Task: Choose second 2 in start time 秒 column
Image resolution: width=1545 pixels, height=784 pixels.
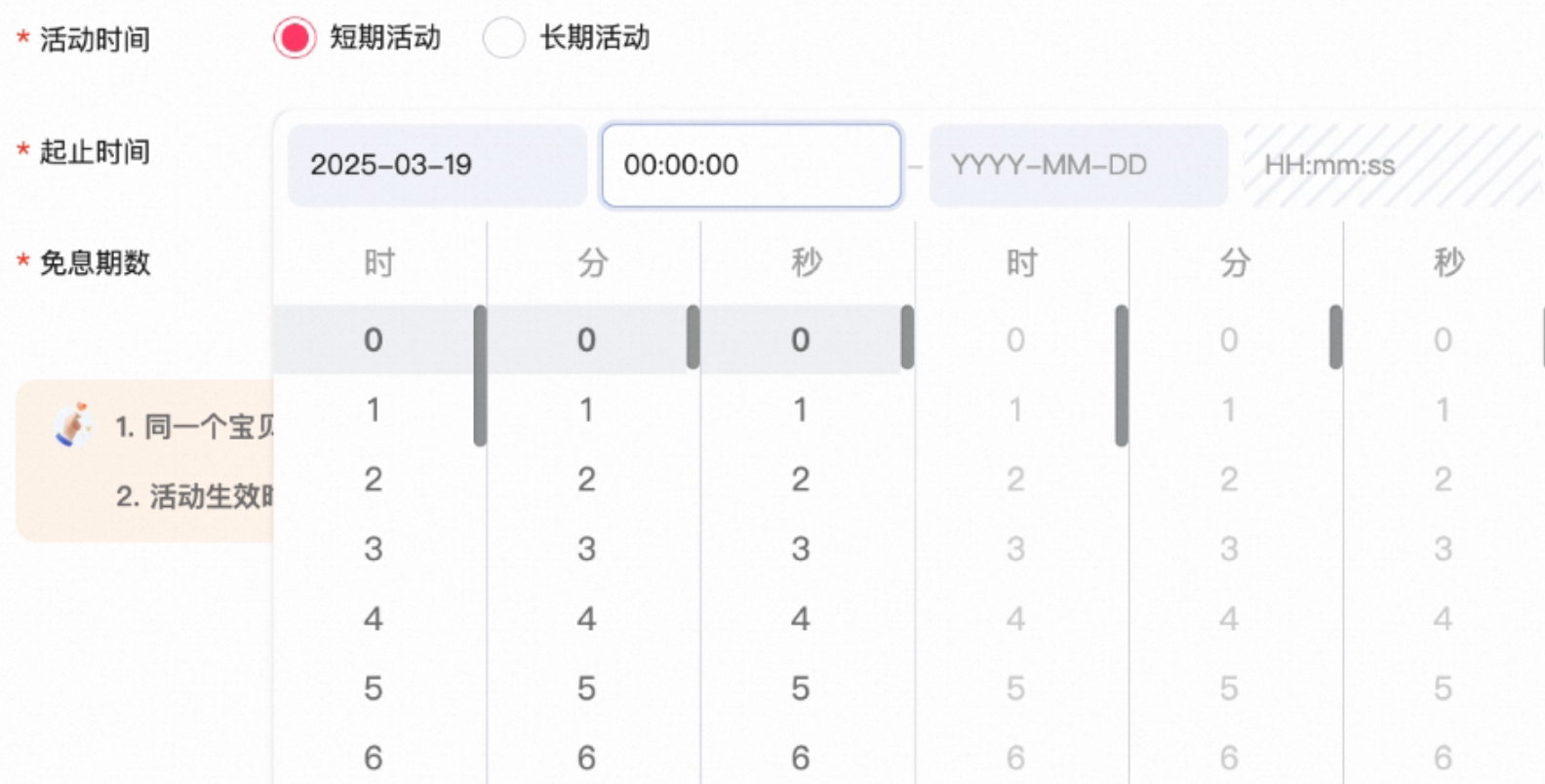Action: coord(801,479)
